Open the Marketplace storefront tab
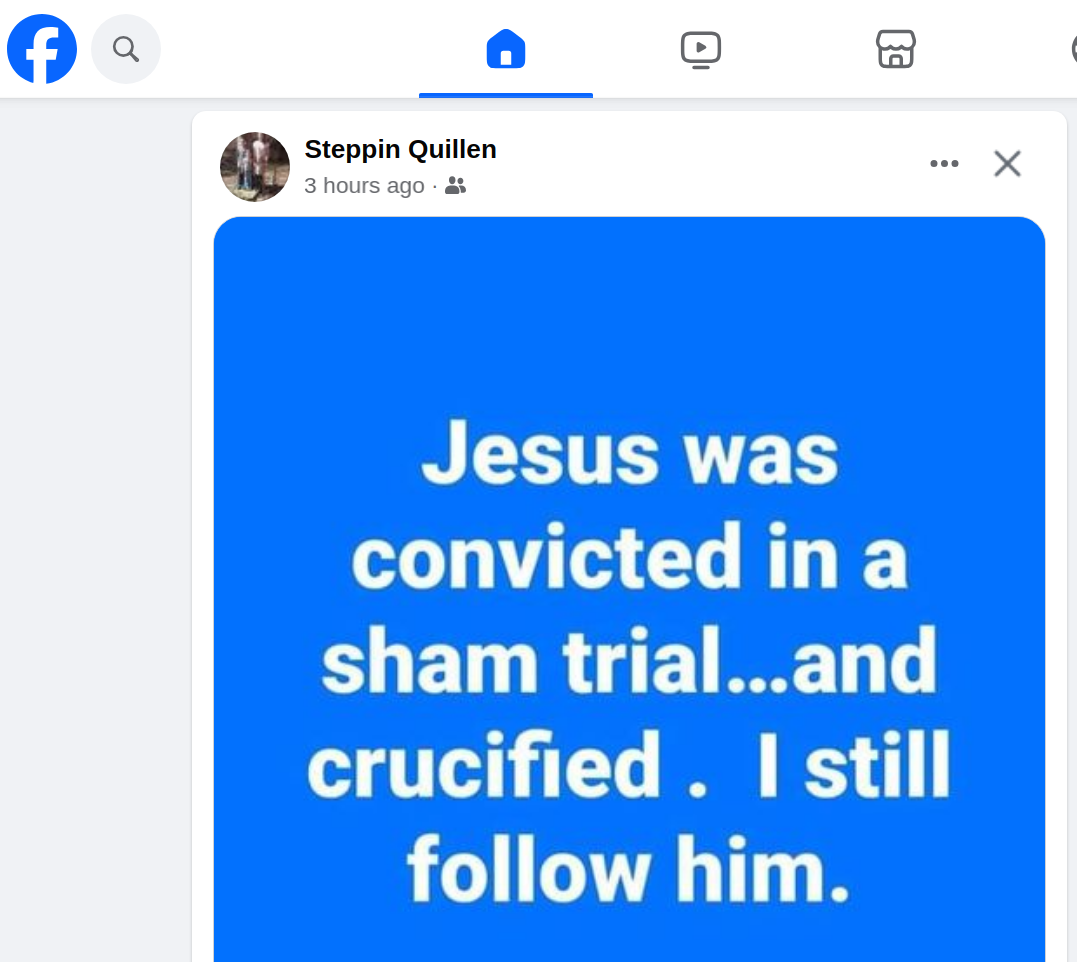 tap(896, 49)
